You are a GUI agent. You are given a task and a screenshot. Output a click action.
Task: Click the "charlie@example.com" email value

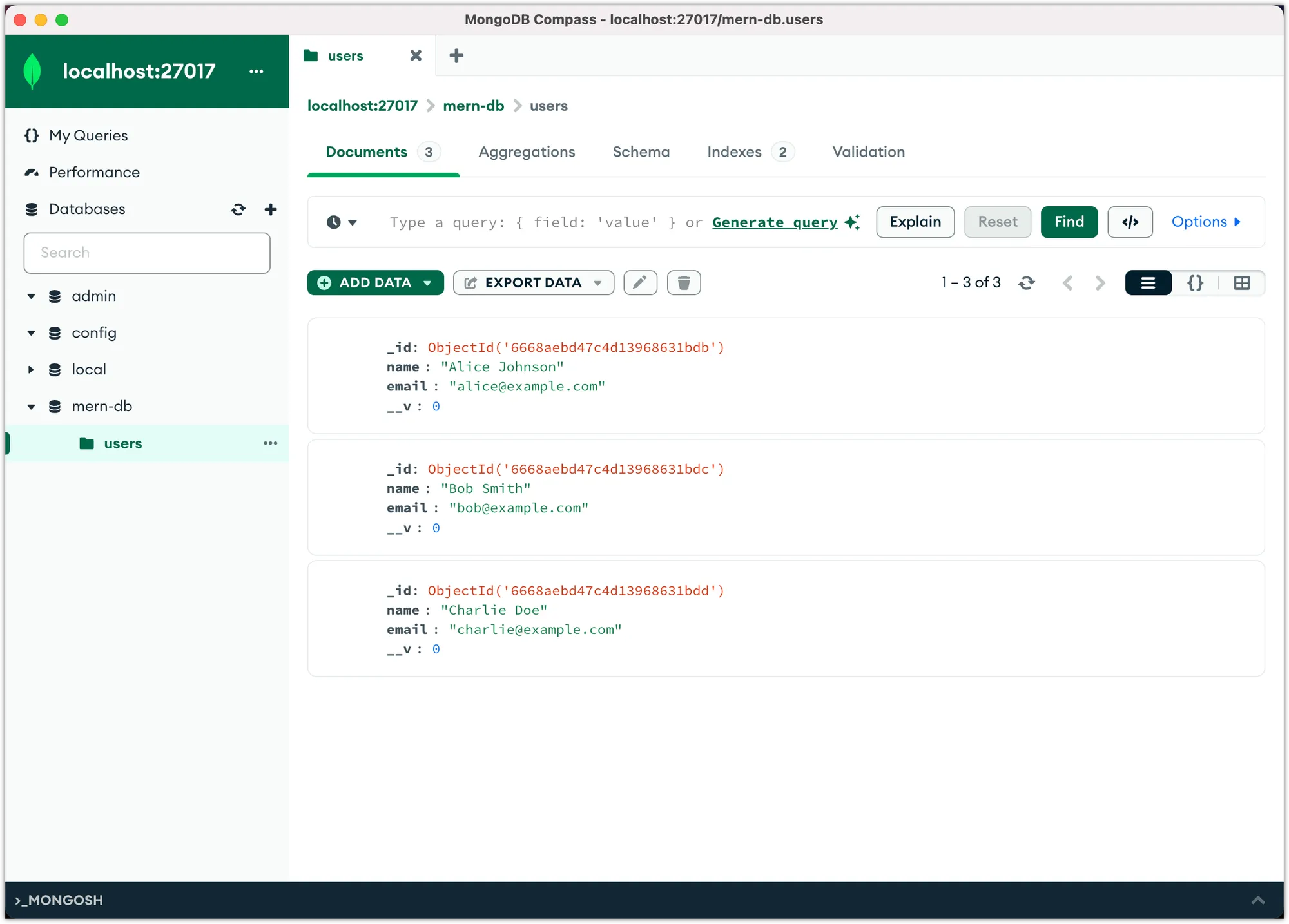point(535,630)
